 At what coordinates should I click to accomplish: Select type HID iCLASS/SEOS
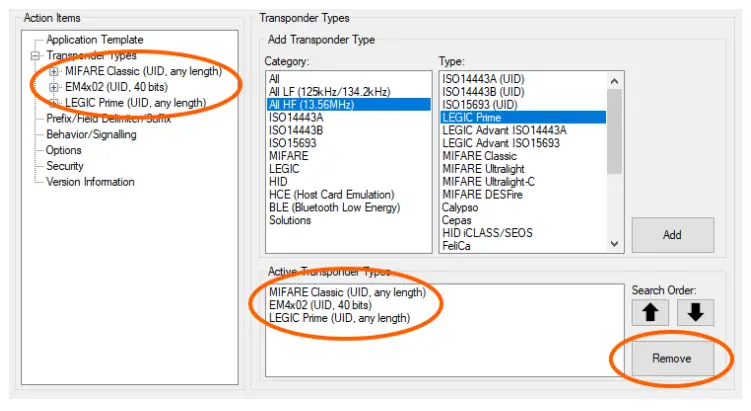click(x=523, y=233)
